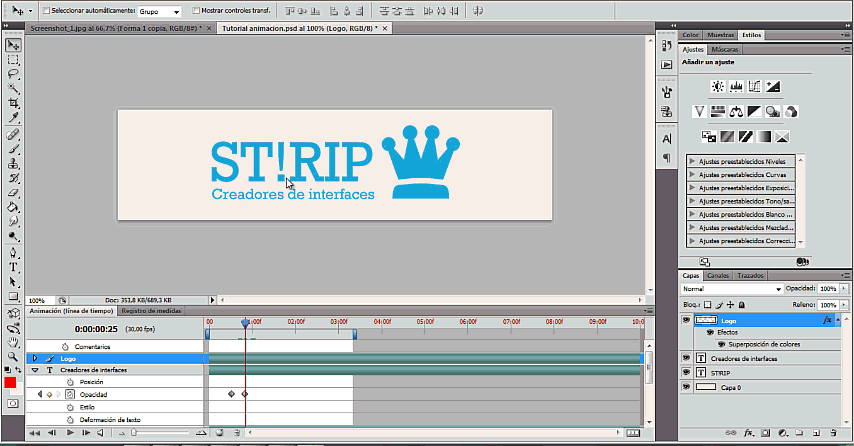Click the red foreground color swatch
Screen dimensions: 854x446
pos(10,383)
